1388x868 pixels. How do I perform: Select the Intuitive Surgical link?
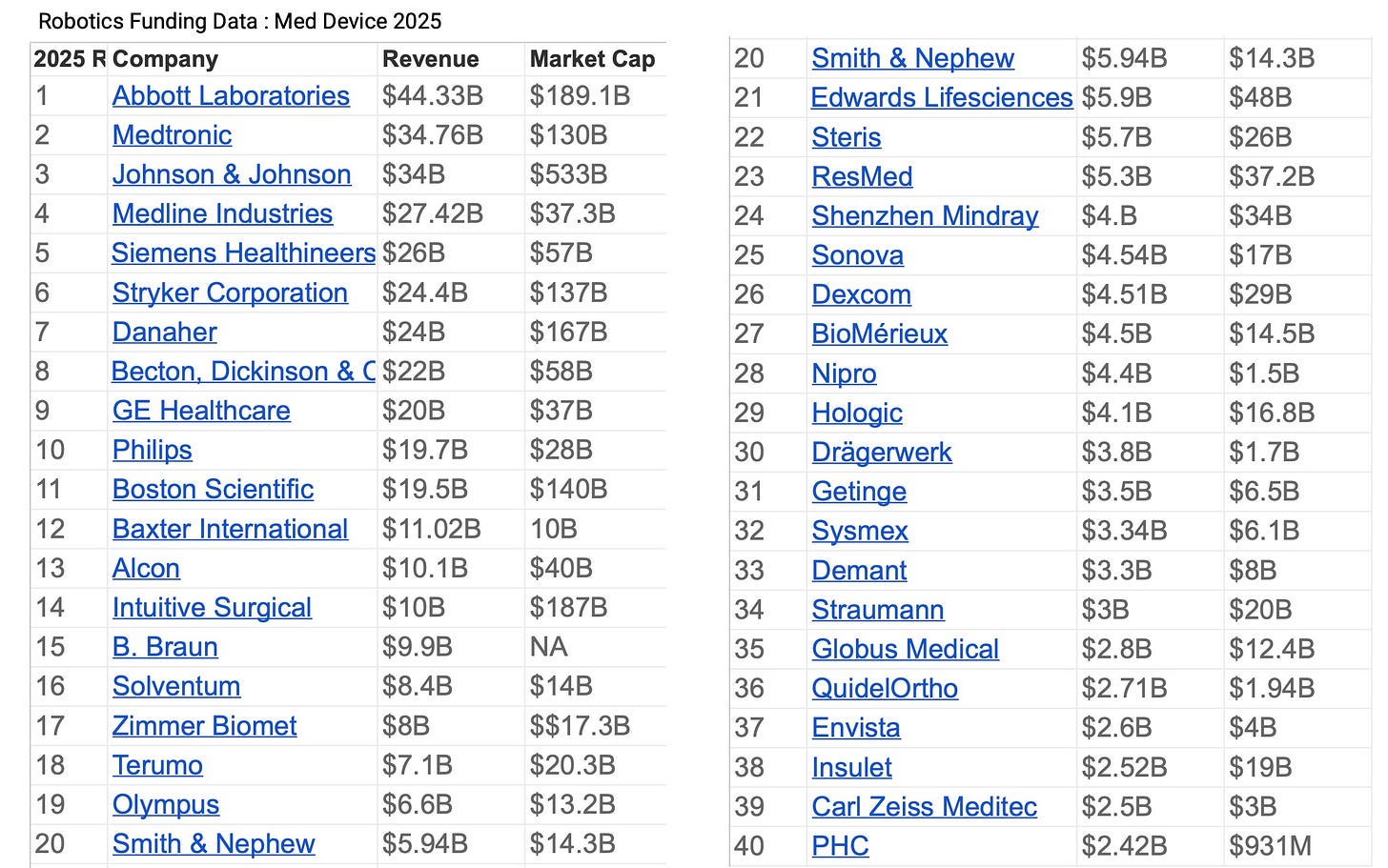[x=212, y=608]
